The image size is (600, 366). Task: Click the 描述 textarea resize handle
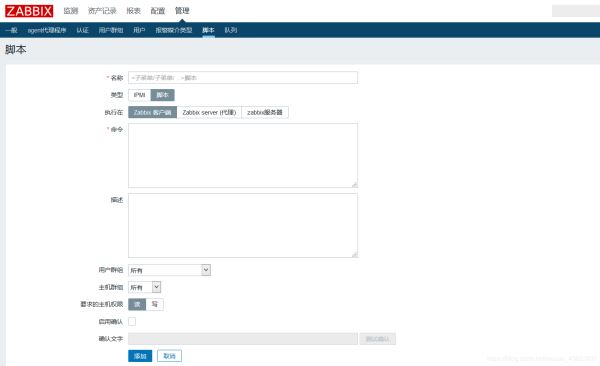pyautogui.click(x=355, y=255)
